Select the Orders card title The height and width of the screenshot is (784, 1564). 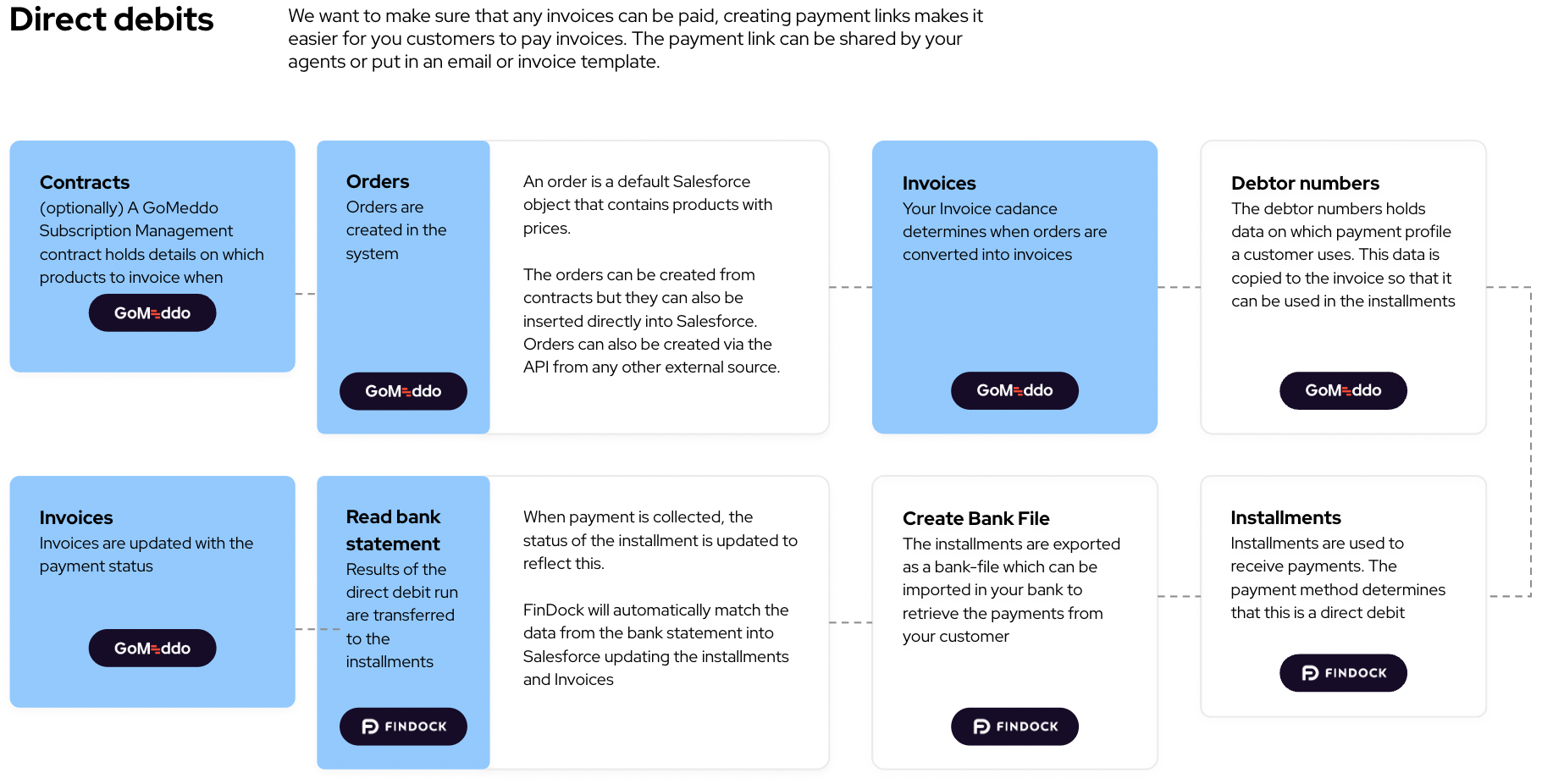click(378, 182)
